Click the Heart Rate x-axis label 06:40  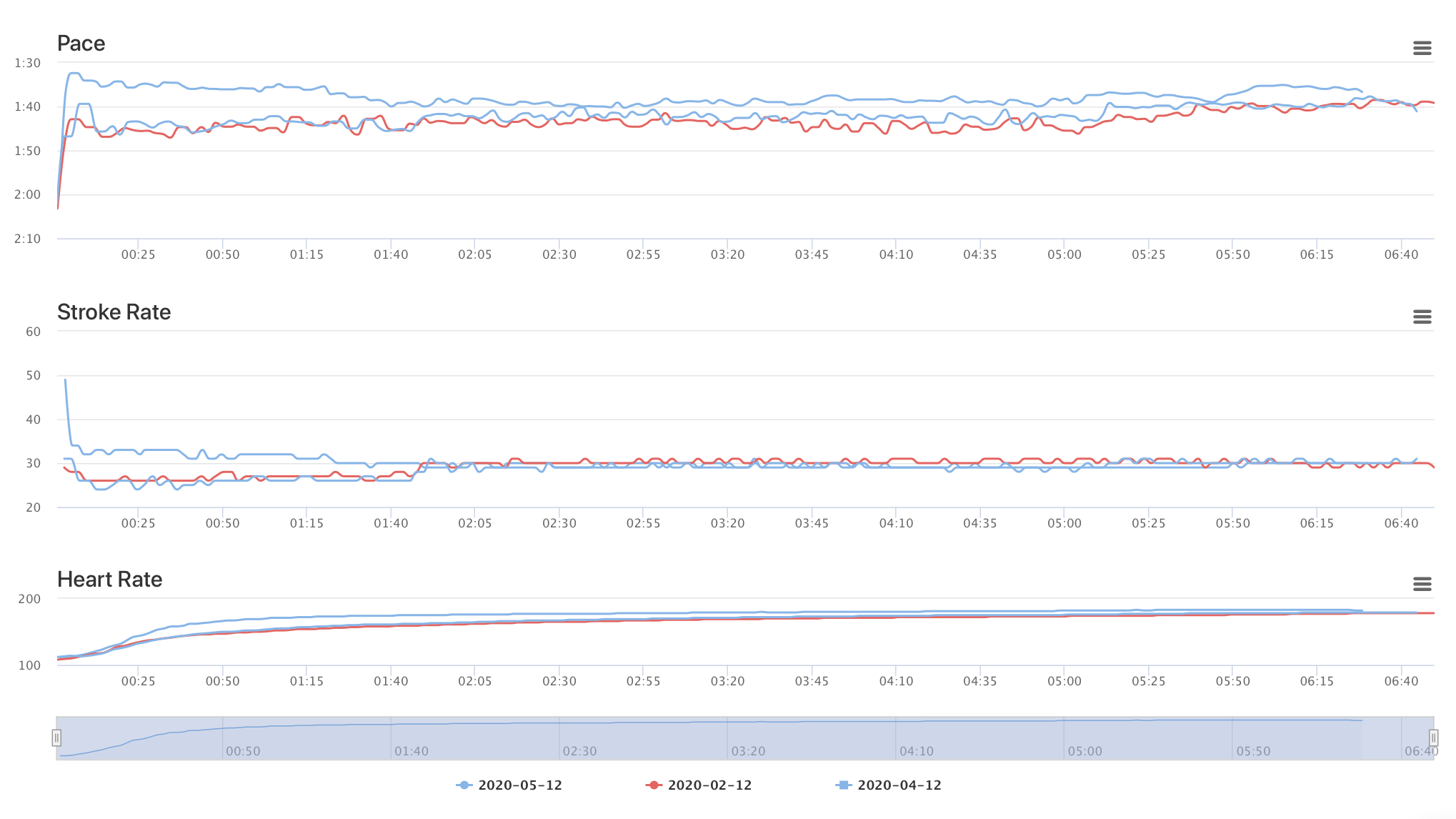[x=1401, y=681]
